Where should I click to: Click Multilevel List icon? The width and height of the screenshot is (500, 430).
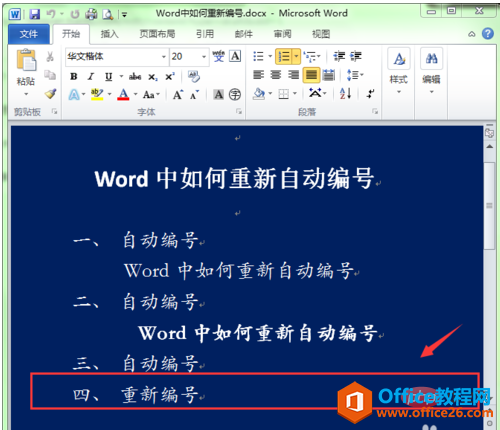(310, 56)
